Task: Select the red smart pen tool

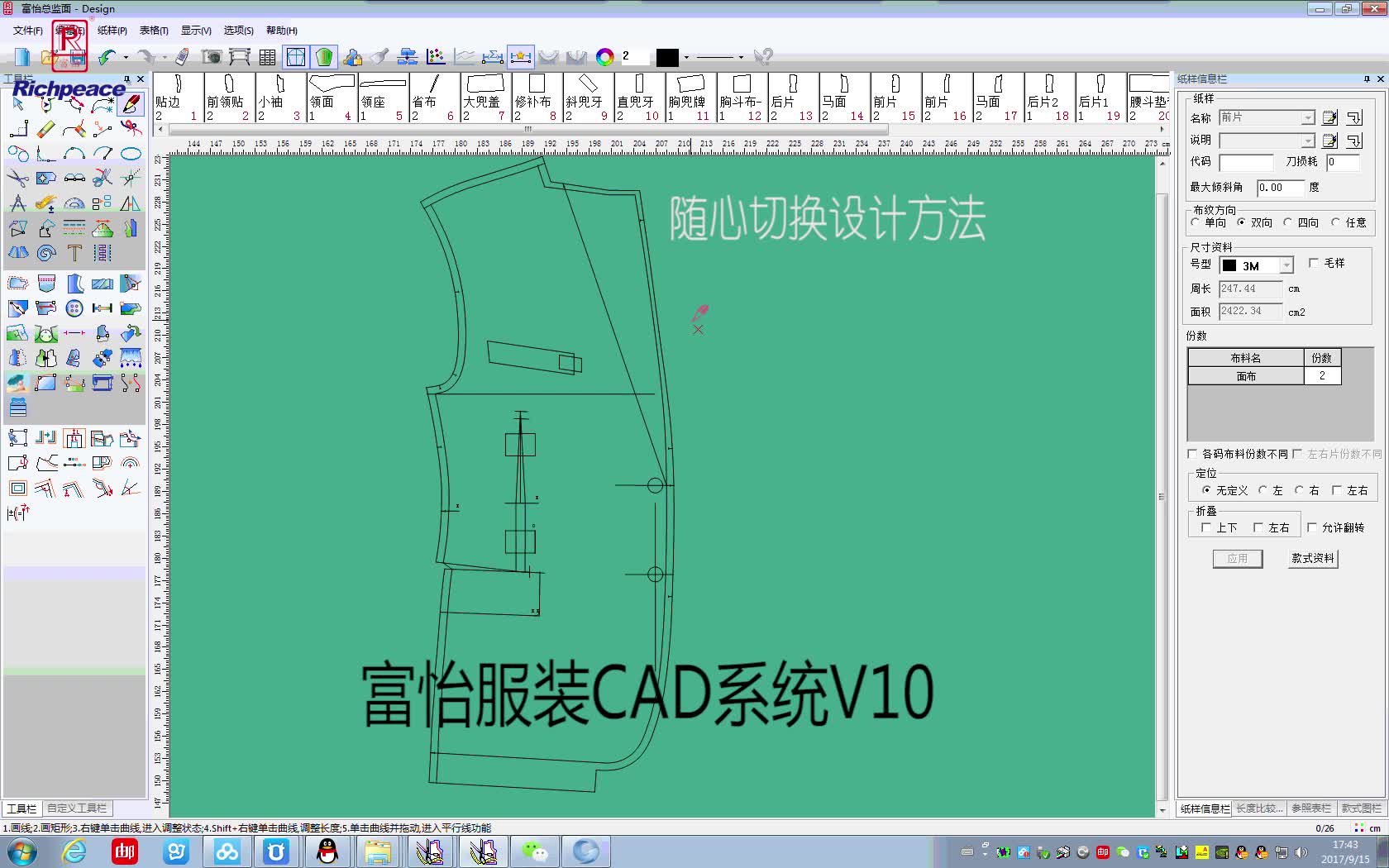Action: point(131,104)
